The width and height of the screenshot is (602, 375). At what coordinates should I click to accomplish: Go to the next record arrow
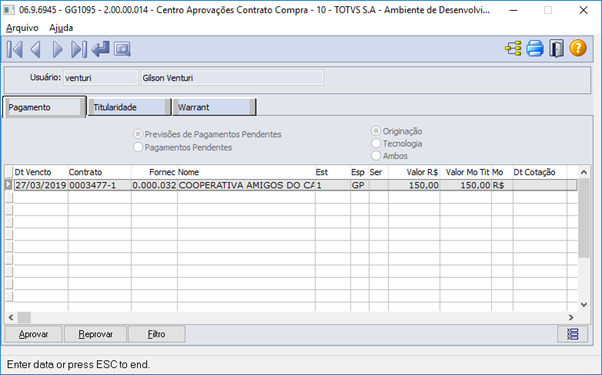(x=58, y=49)
